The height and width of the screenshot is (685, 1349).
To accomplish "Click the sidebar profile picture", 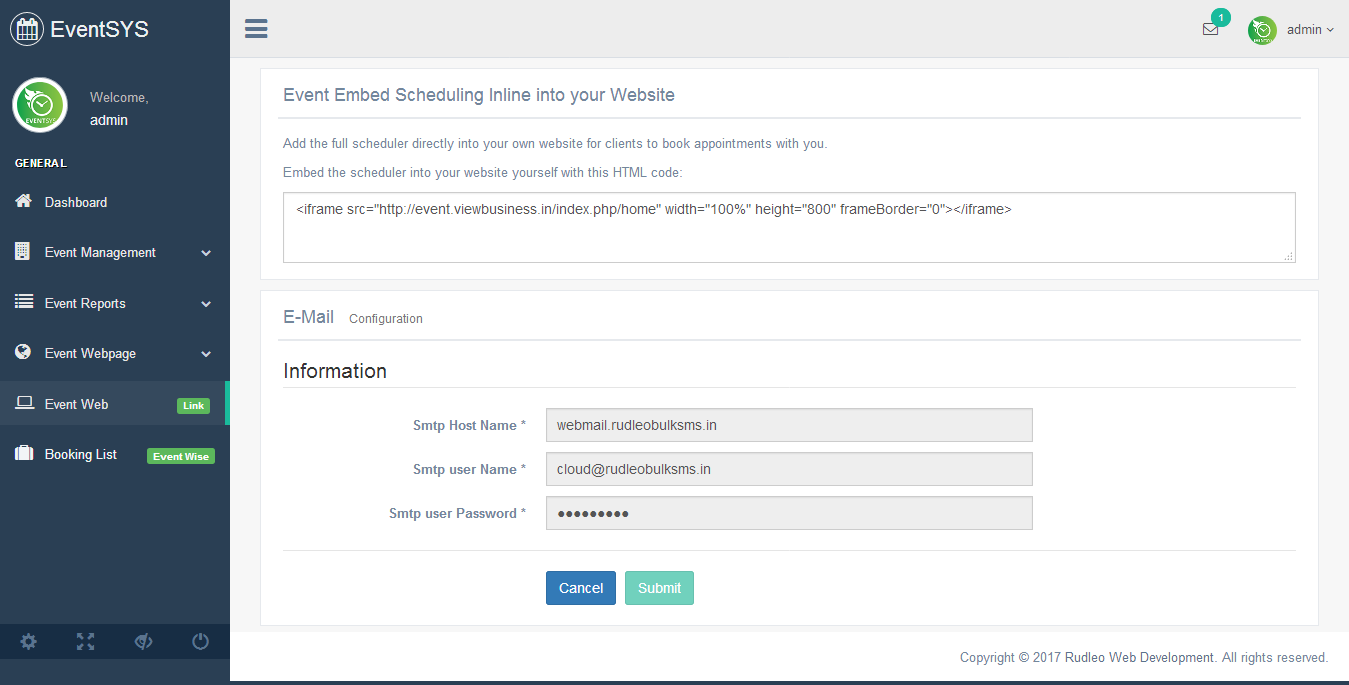I will (39, 106).
